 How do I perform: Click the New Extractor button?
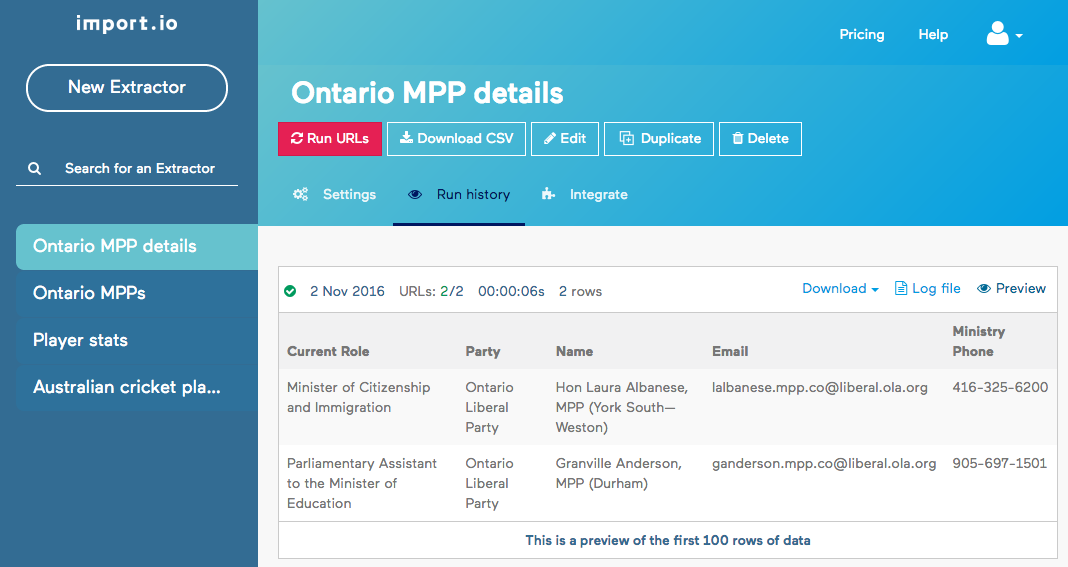[127, 87]
